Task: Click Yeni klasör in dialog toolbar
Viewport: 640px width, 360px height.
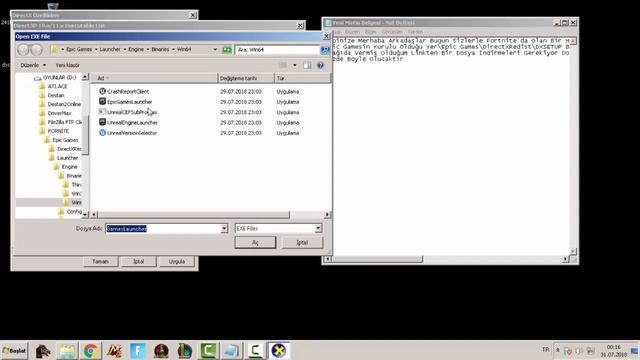Action: click(x=67, y=65)
